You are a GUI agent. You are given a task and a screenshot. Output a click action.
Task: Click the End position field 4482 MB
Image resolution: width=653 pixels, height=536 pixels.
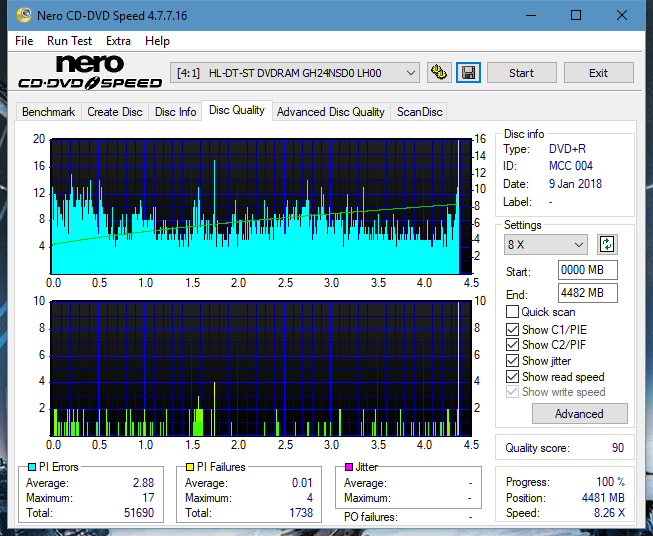(587, 293)
